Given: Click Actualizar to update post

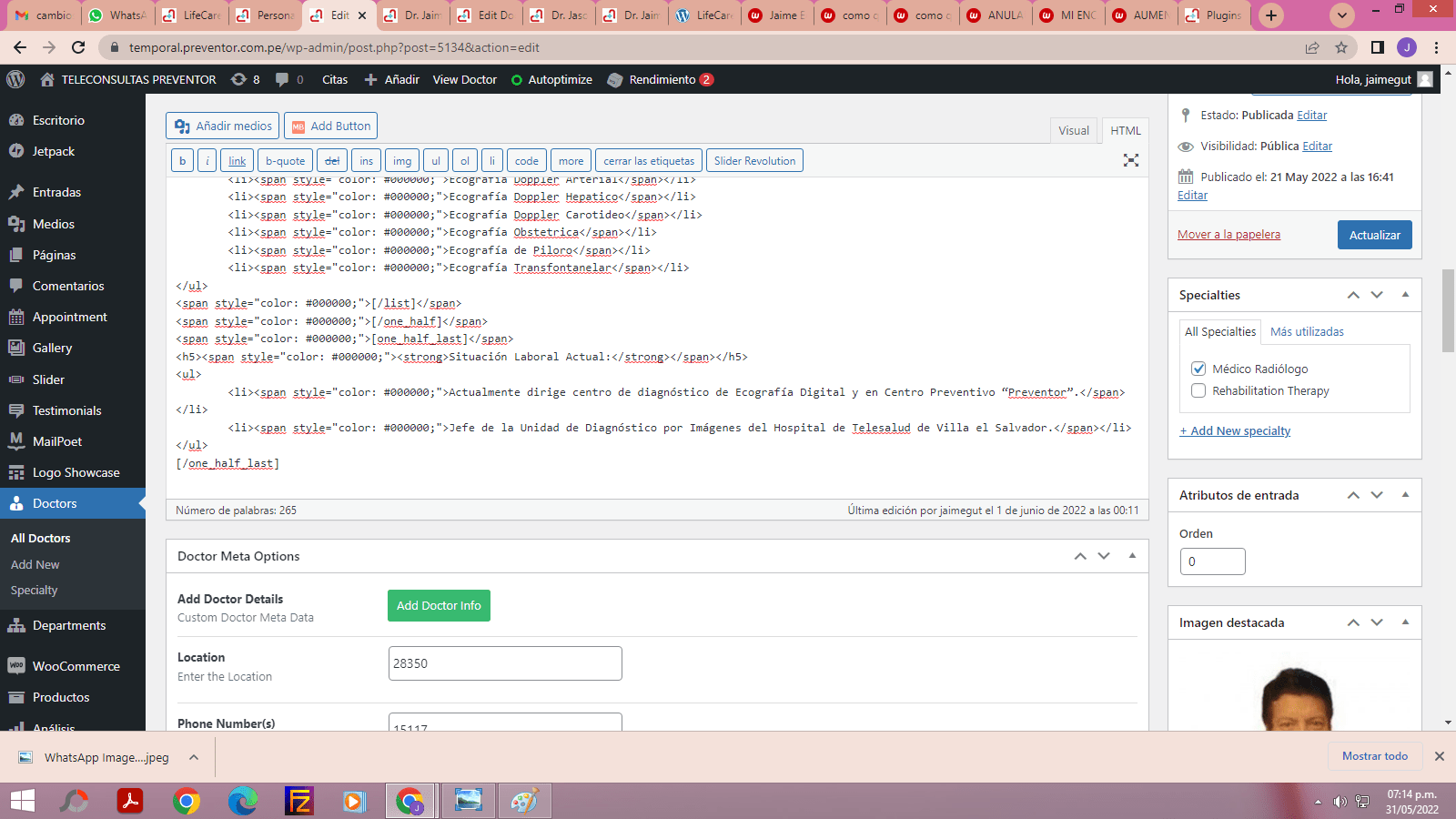Looking at the screenshot, I should click(1375, 235).
